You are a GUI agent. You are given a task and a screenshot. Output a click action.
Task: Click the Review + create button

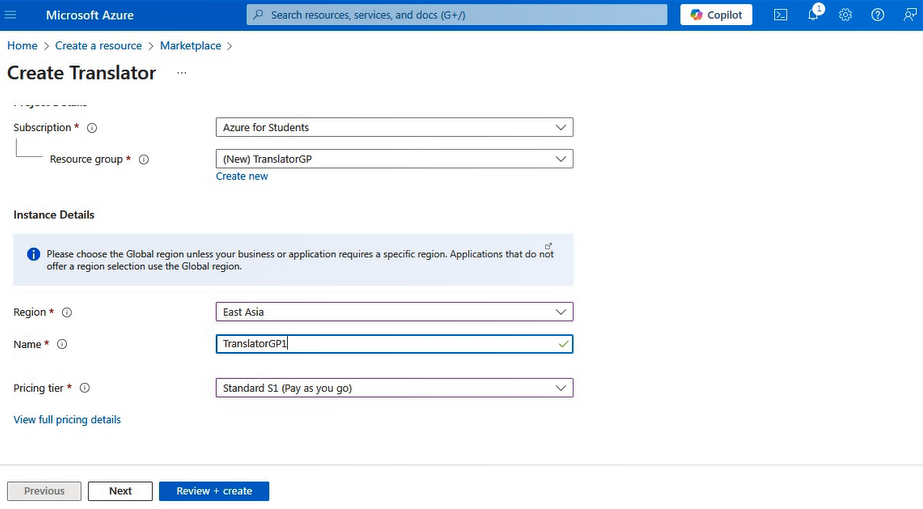click(214, 491)
